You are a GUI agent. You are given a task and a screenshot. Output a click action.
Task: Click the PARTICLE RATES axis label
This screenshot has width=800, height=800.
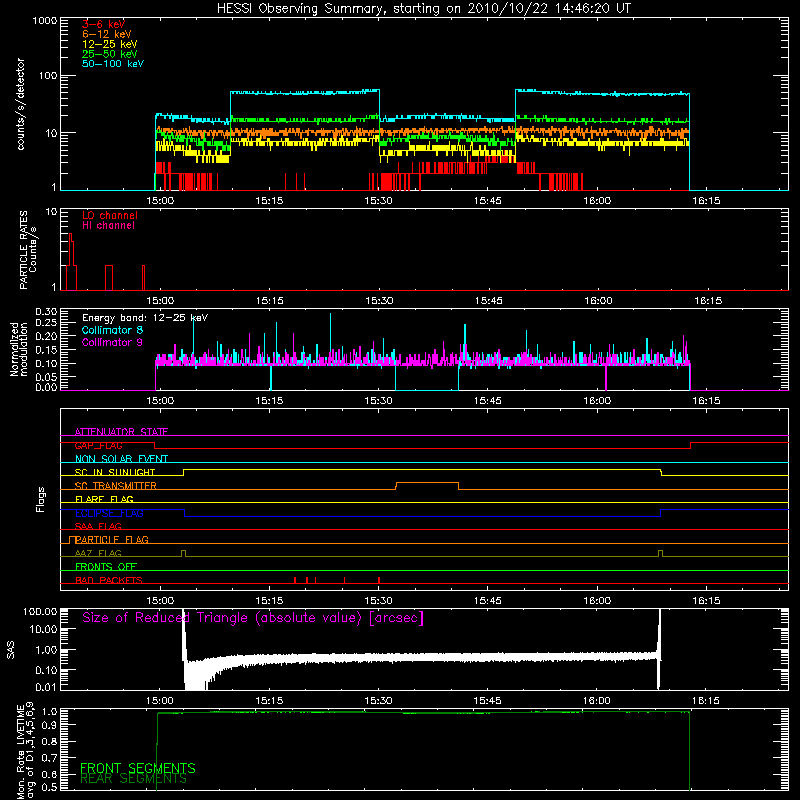[x=28, y=249]
